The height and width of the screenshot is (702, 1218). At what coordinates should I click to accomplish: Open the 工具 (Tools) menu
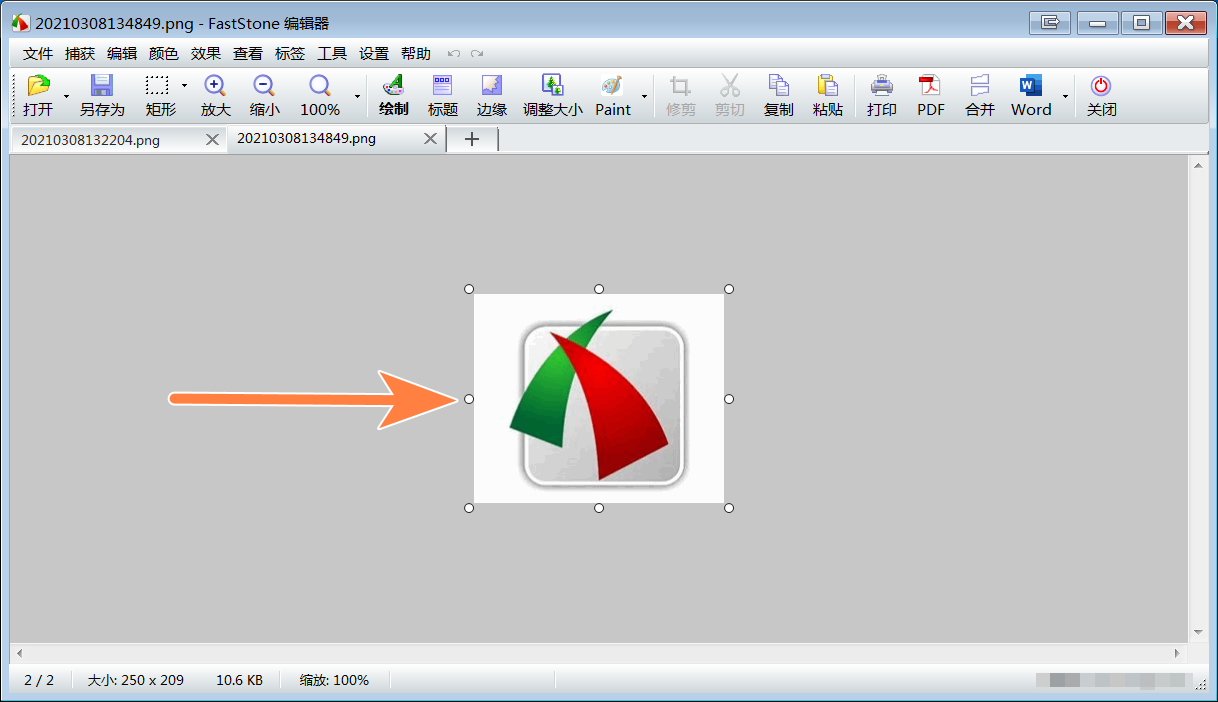(x=332, y=54)
